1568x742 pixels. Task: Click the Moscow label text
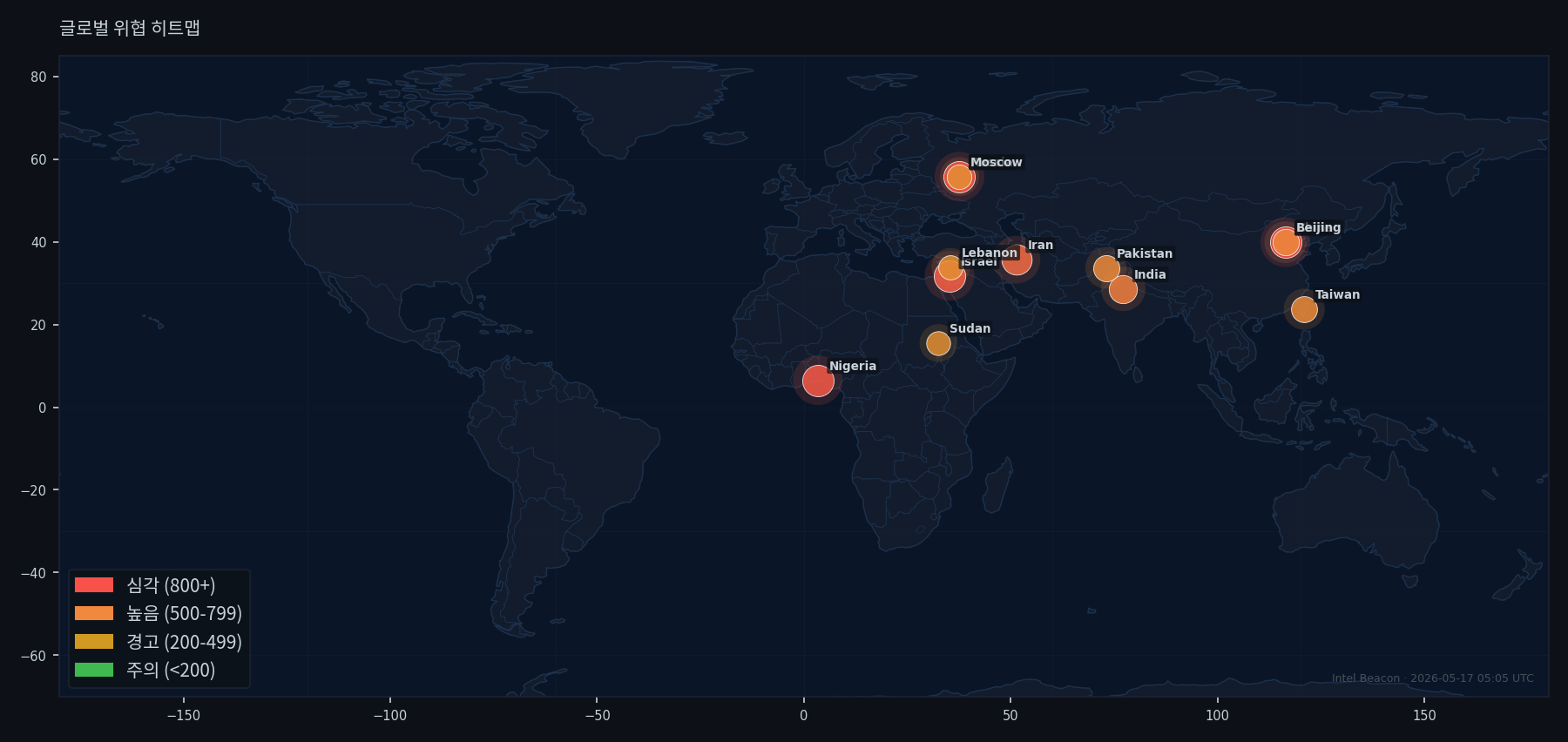997,162
